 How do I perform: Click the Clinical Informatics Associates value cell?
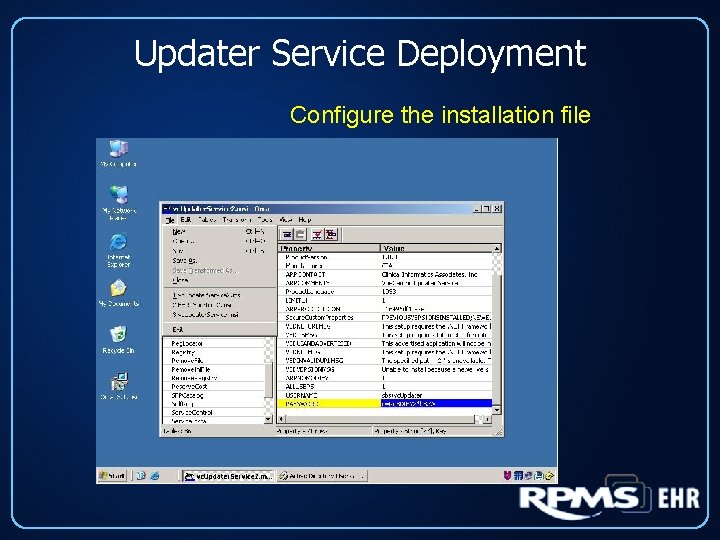[x=436, y=274]
